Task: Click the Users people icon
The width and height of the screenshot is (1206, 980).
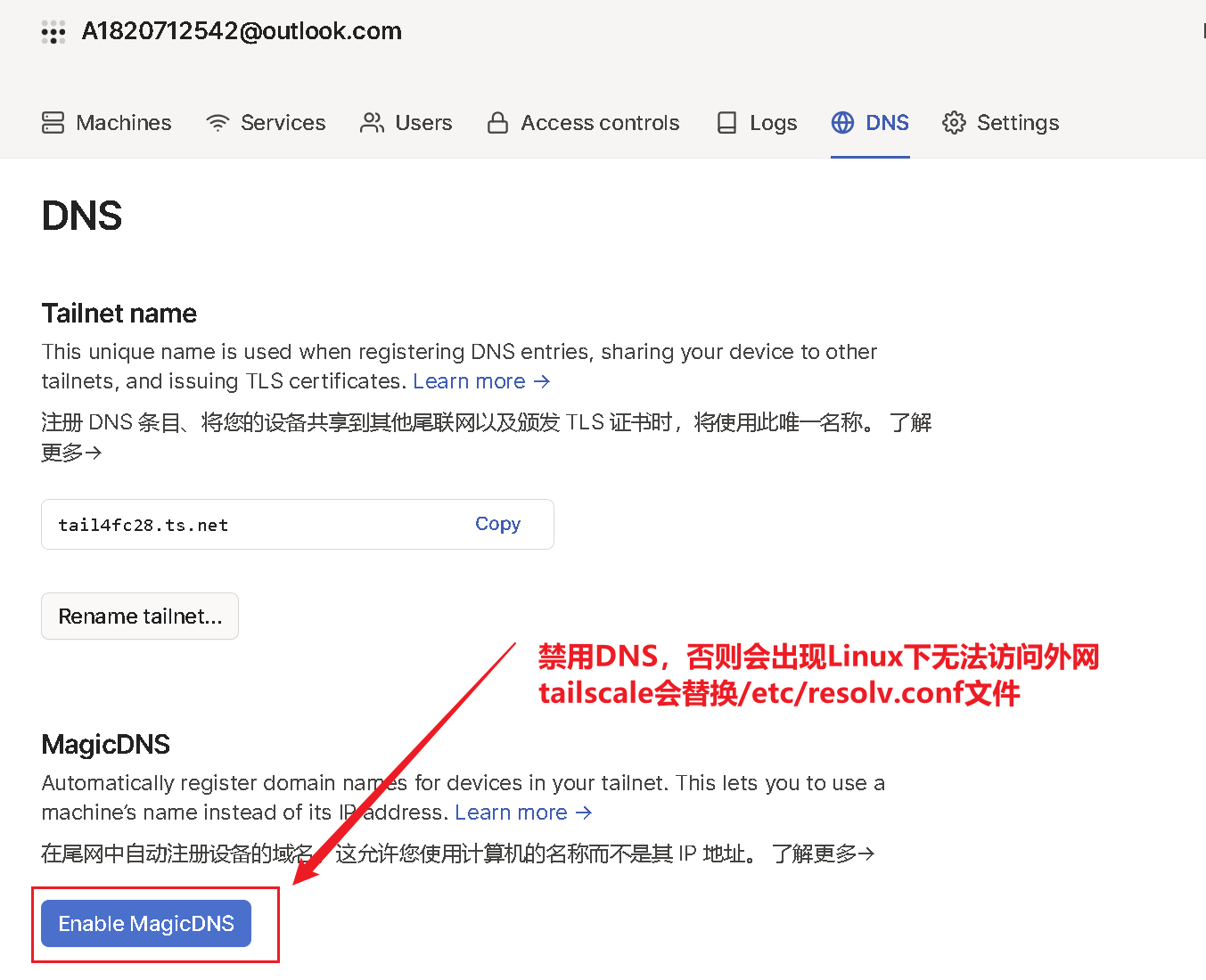Action: (x=372, y=123)
